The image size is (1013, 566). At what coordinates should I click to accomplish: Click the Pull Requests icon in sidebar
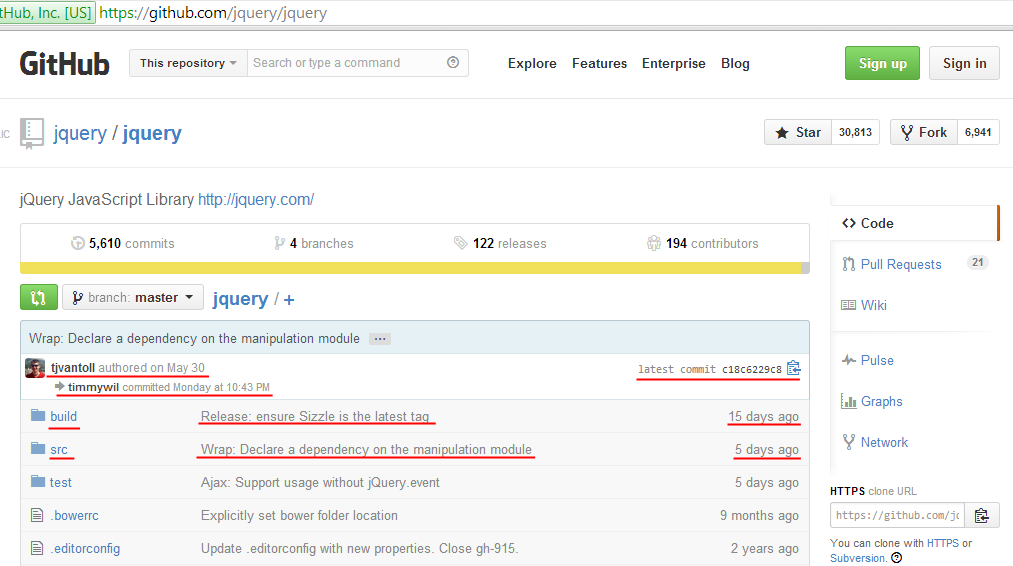[848, 264]
